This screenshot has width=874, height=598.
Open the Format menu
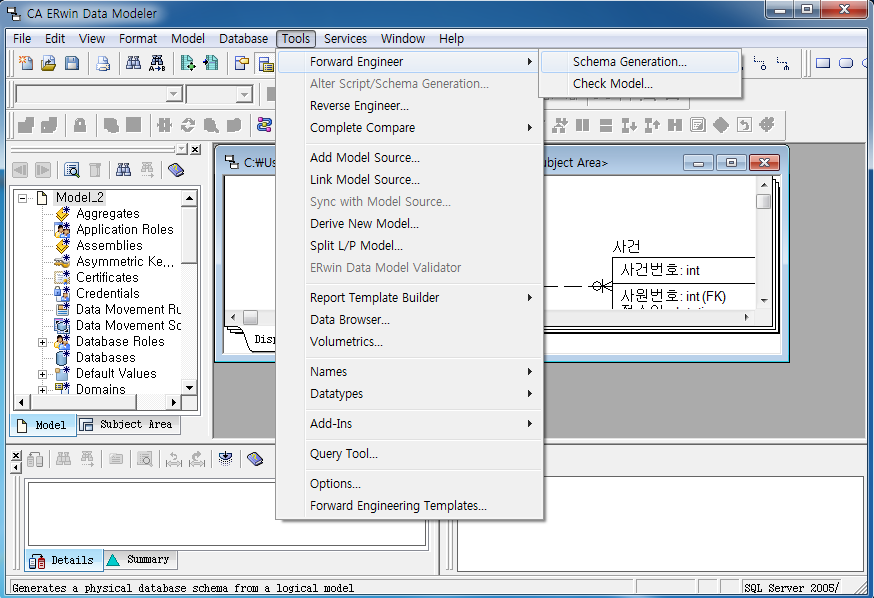[138, 38]
